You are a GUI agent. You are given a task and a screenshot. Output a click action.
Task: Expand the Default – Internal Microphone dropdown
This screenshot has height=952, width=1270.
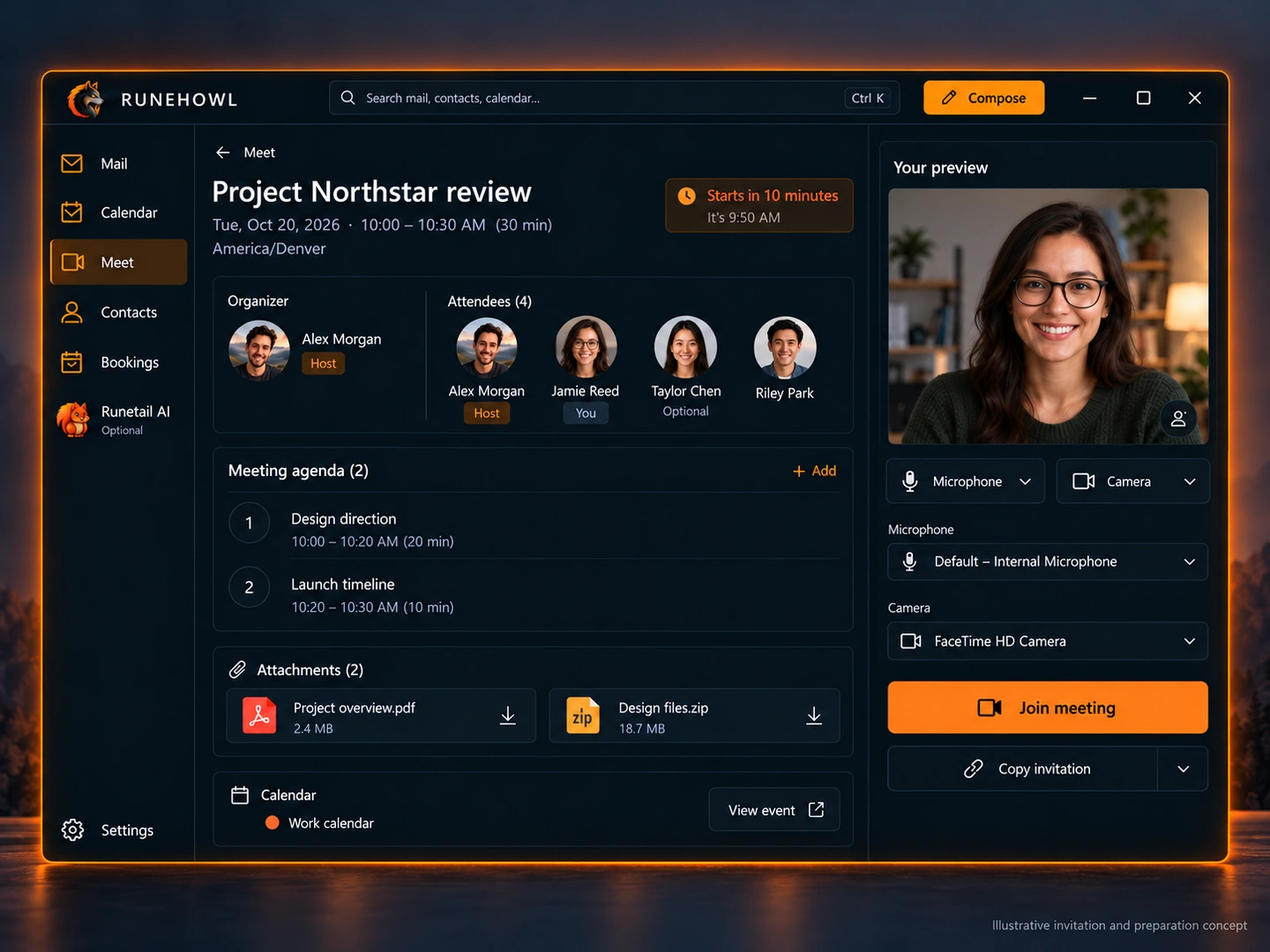pyautogui.click(x=1048, y=562)
